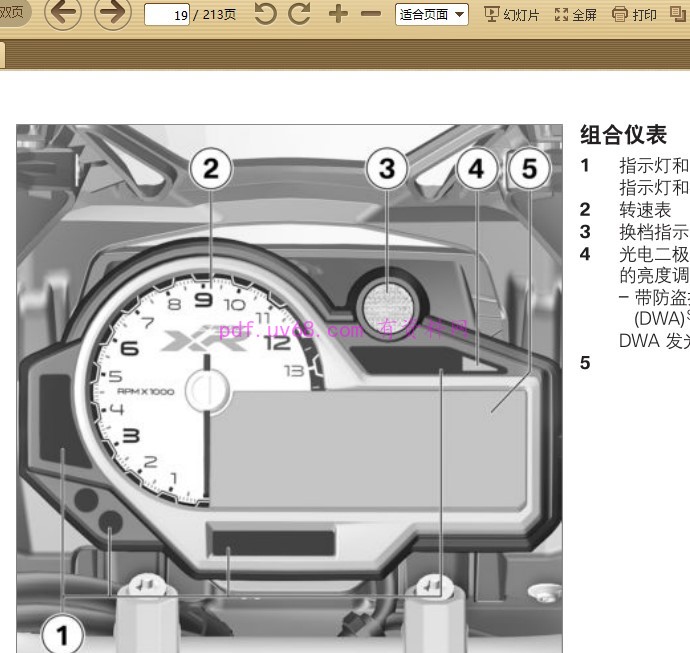This screenshot has width=690, height=653.
Task: Click the 双页 double-page view button
Action: pyautogui.click(x=12, y=14)
